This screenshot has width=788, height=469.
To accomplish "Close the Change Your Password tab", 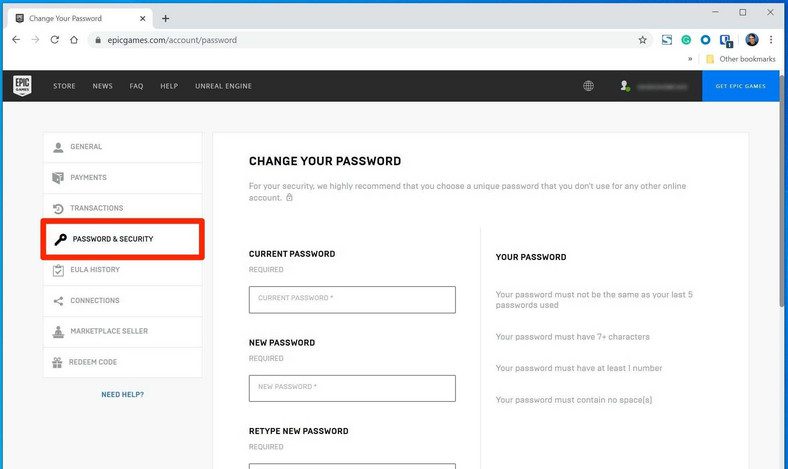I will (x=143, y=19).
